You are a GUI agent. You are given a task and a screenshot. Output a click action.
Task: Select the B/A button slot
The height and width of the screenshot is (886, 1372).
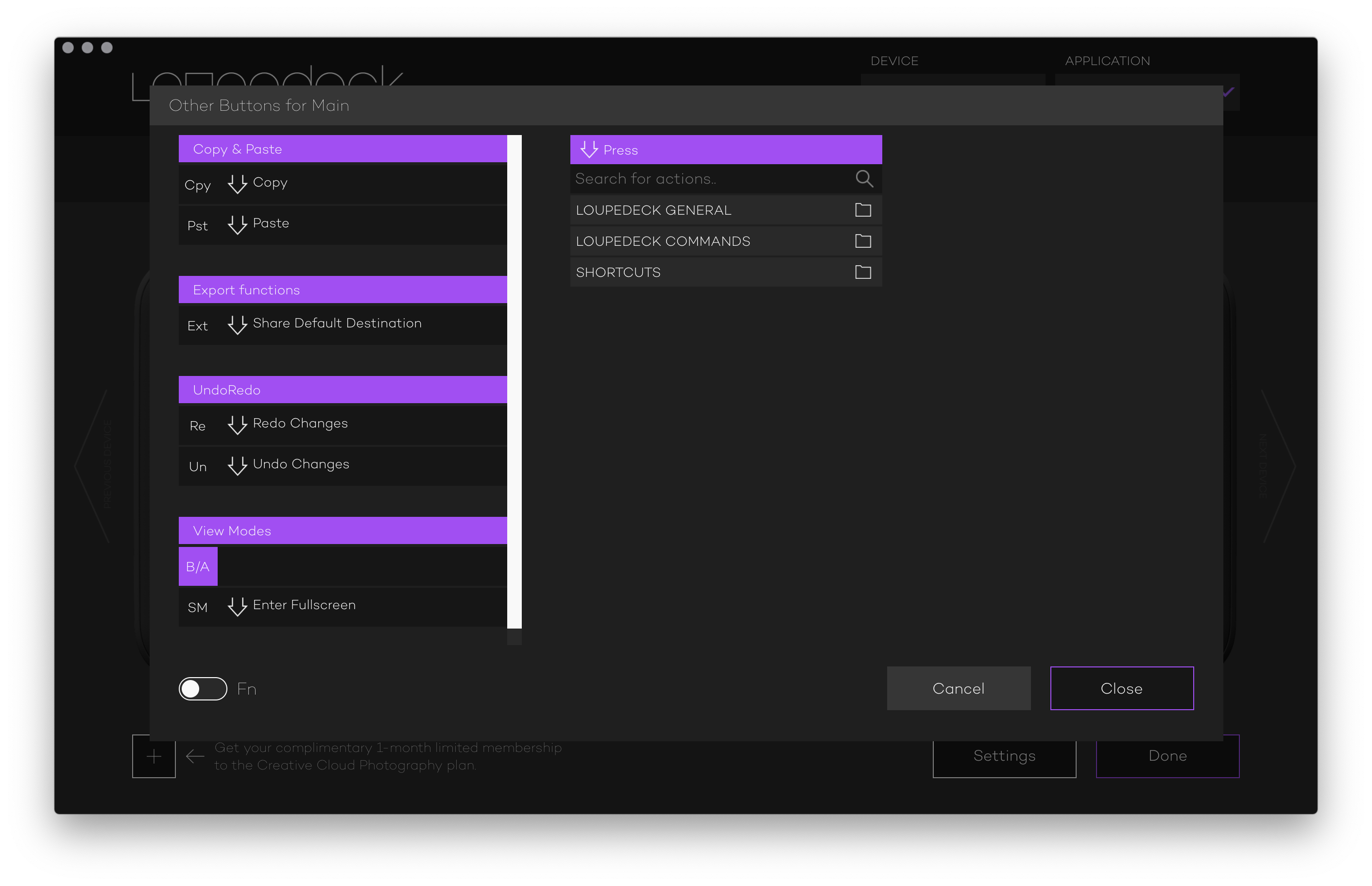pyautogui.click(x=198, y=567)
